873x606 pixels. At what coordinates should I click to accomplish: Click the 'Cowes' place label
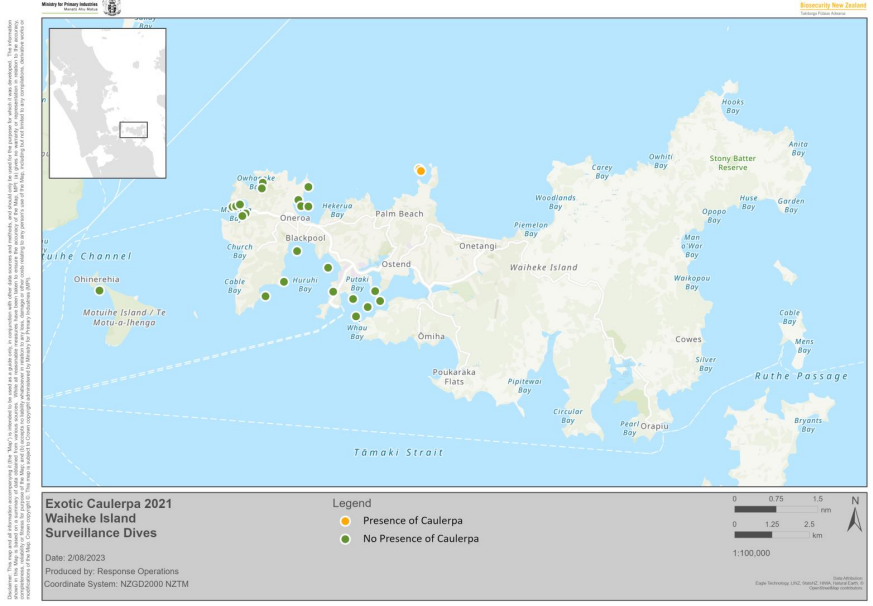(688, 339)
